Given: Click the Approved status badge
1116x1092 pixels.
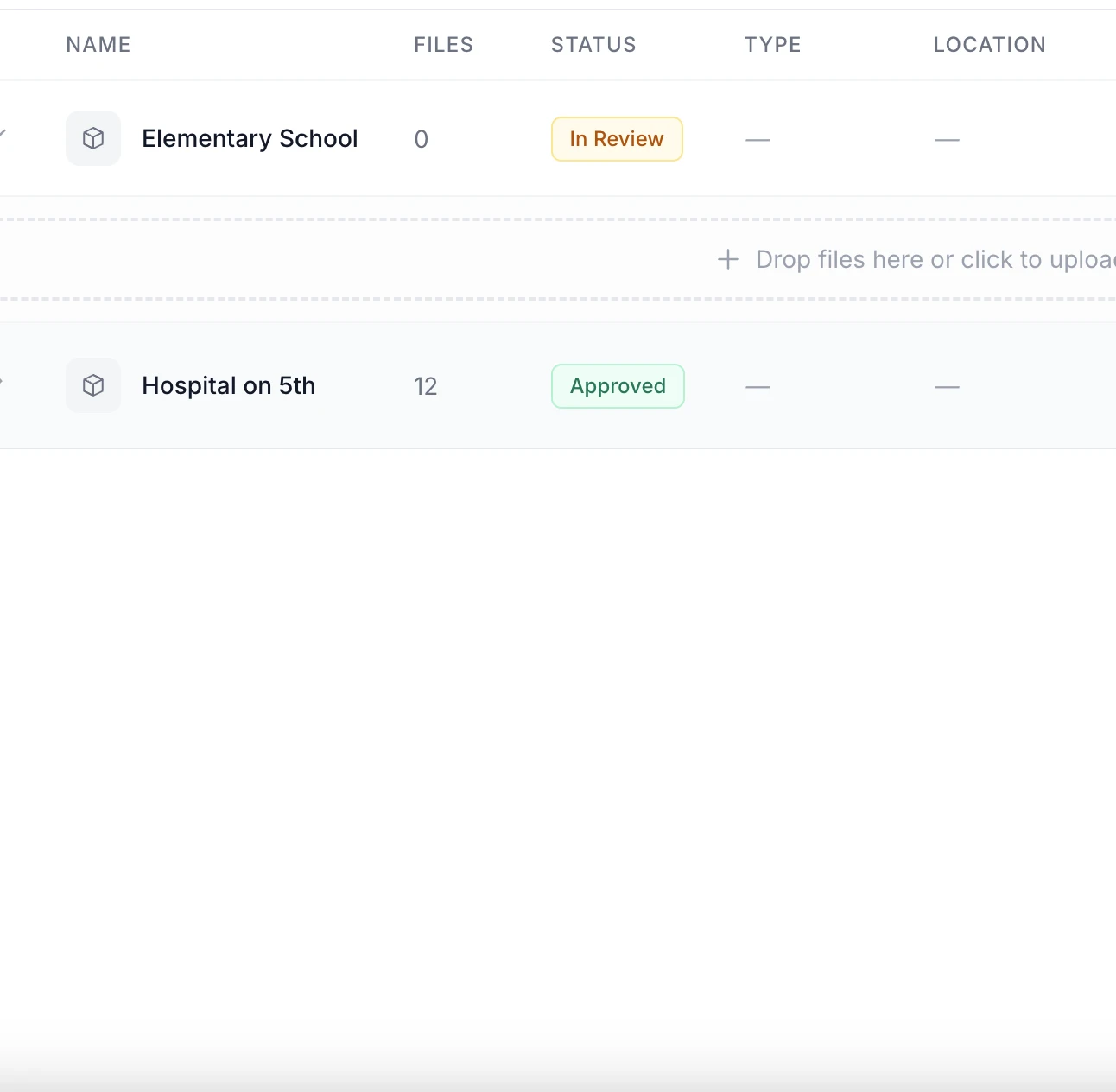Looking at the screenshot, I should click(617, 386).
